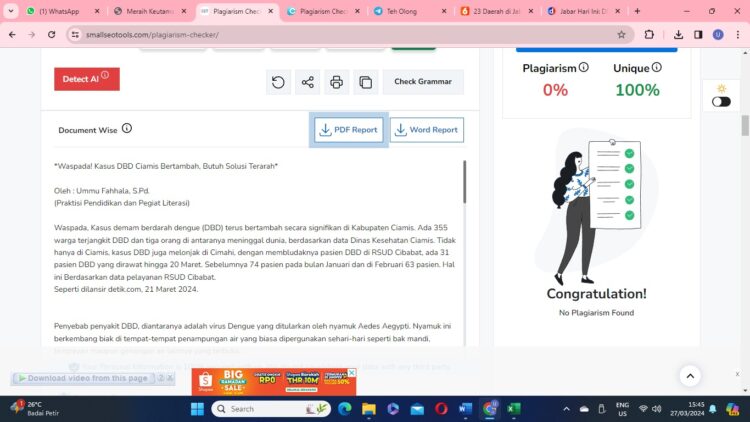Open Microsoft Edge from the taskbar

click(x=344, y=409)
